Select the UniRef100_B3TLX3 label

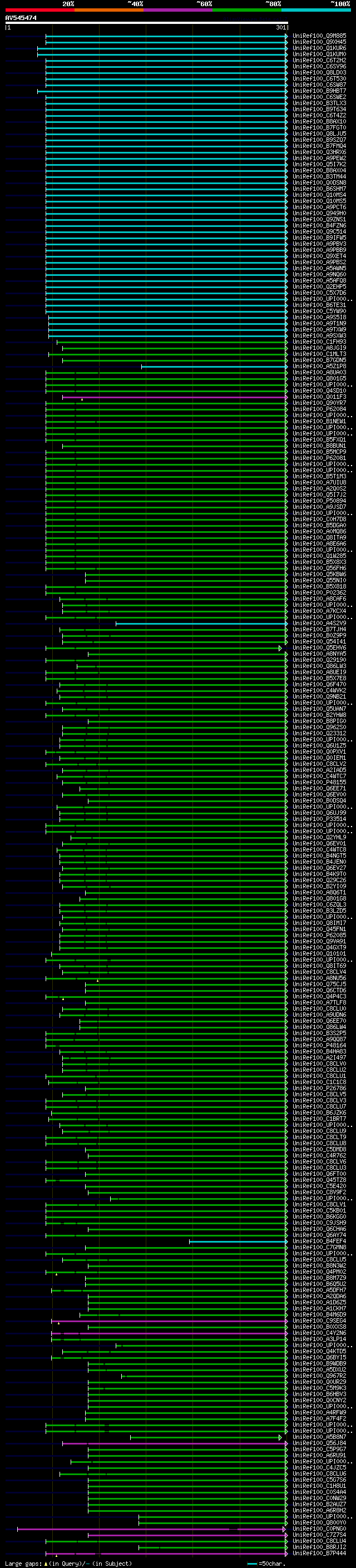tap(319, 103)
